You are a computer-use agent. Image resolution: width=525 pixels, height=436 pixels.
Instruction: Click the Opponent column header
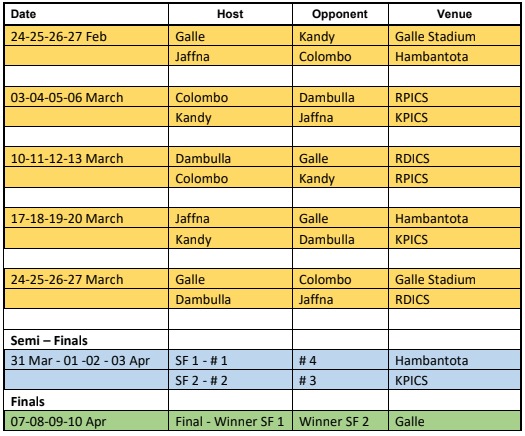point(340,14)
